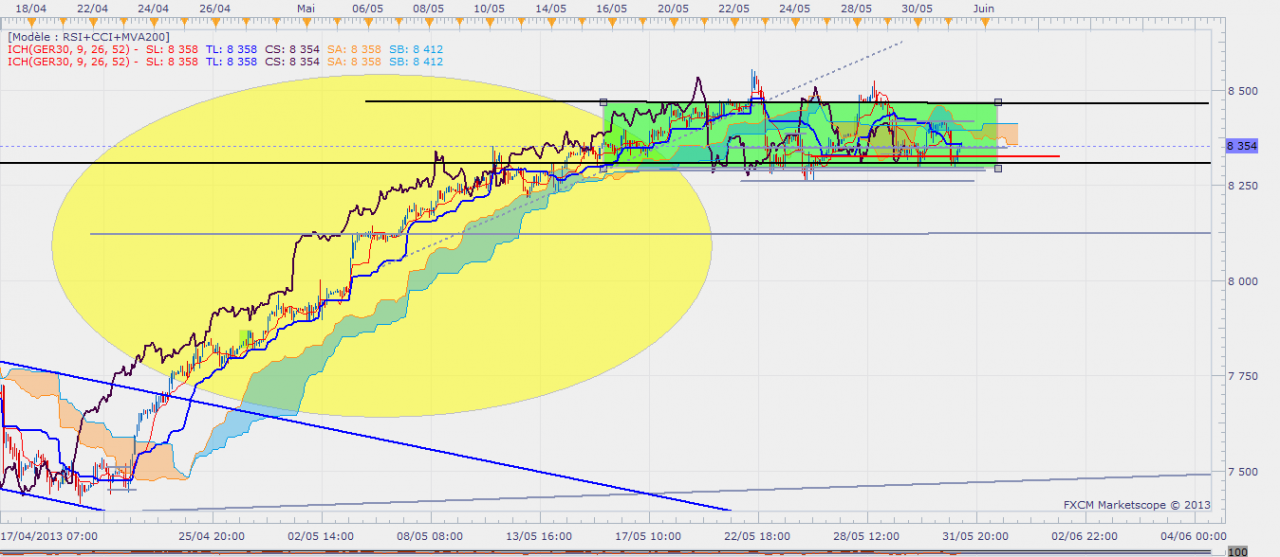Image resolution: width=1280 pixels, height=557 pixels.
Task: Click the Mai month label on top timeline
Action: 308,7
